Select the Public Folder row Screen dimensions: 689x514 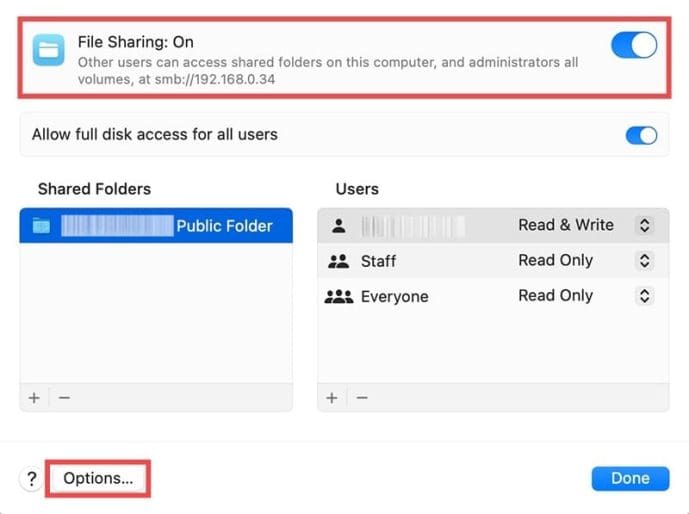point(156,226)
